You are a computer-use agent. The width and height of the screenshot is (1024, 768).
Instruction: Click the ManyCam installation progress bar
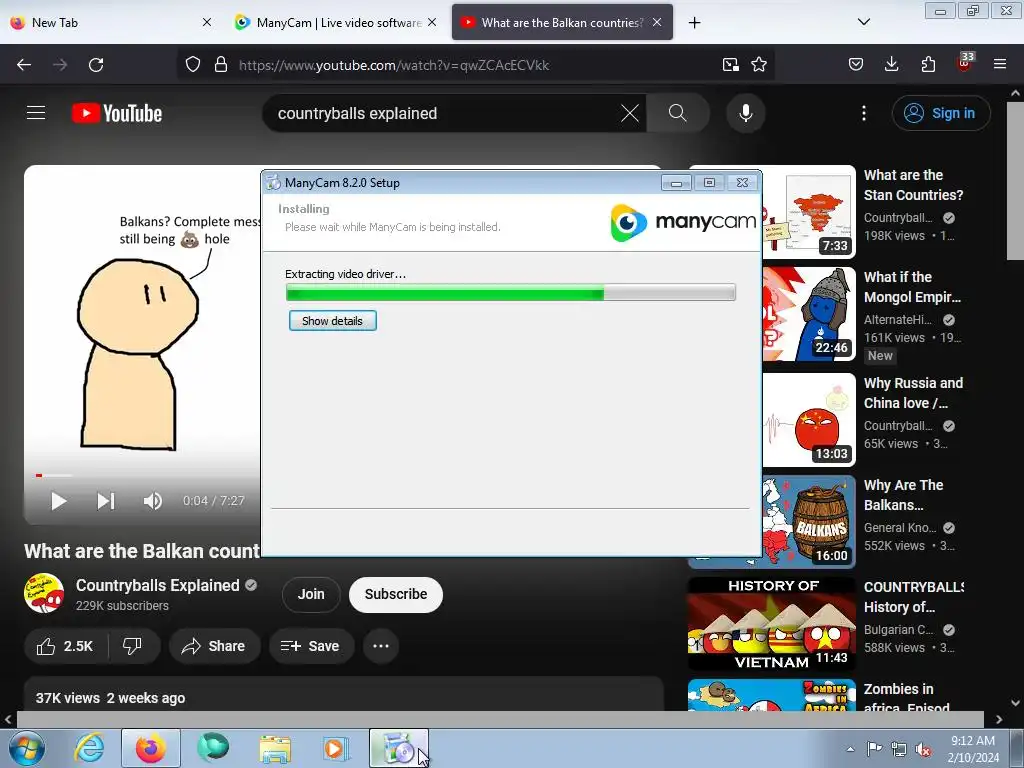click(511, 293)
